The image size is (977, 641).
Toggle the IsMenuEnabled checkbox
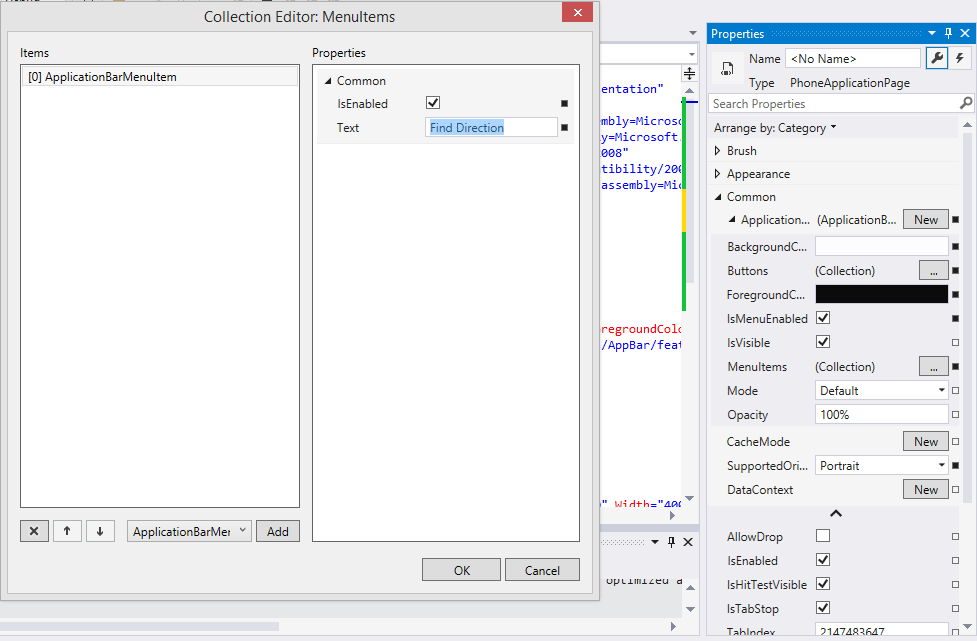[823, 319]
